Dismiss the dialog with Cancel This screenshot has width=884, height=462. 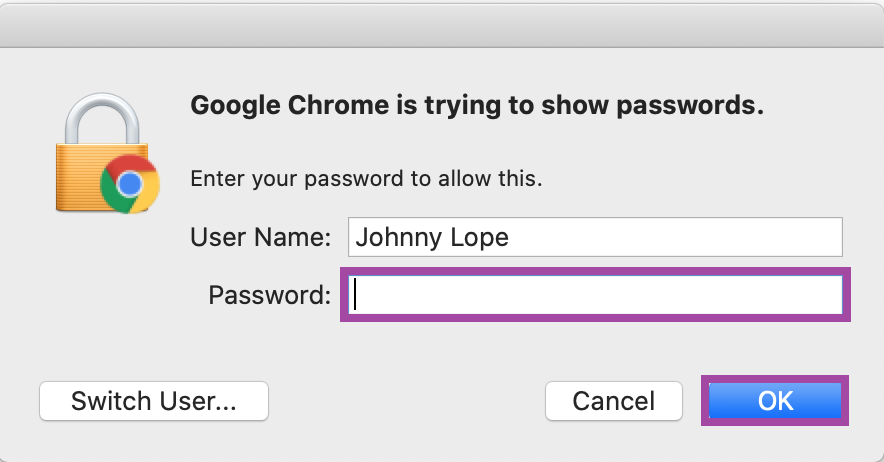click(x=613, y=401)
